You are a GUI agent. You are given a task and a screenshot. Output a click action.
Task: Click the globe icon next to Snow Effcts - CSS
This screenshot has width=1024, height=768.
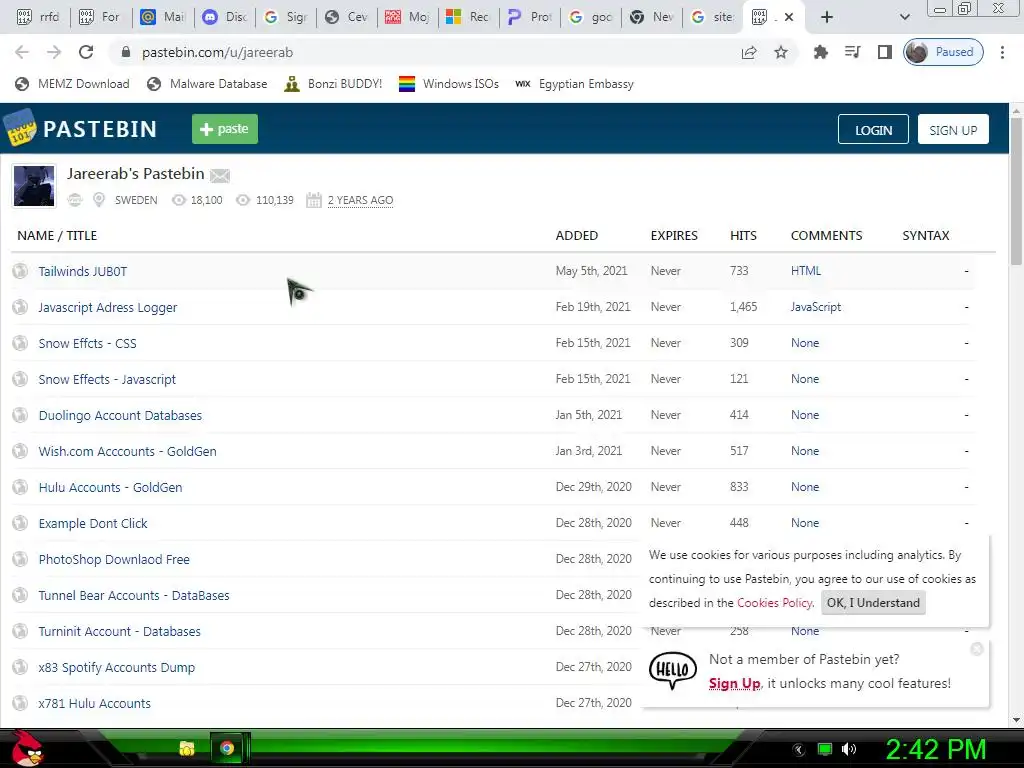[x=20, y=342]
